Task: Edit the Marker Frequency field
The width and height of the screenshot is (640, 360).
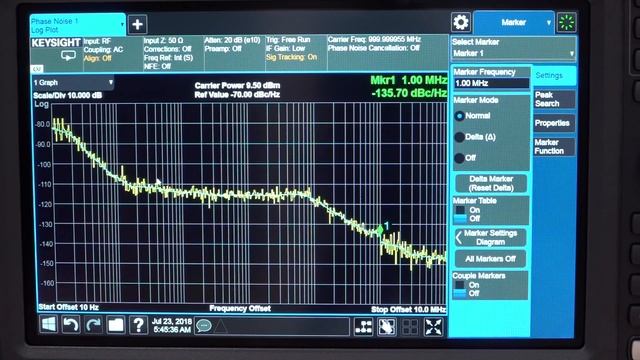Action: (491, 83)
